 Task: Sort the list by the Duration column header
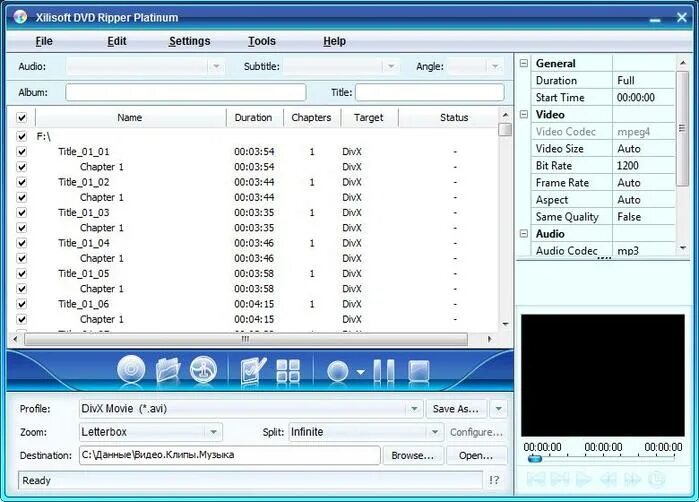pyautogui.click(x=254, y=118)
